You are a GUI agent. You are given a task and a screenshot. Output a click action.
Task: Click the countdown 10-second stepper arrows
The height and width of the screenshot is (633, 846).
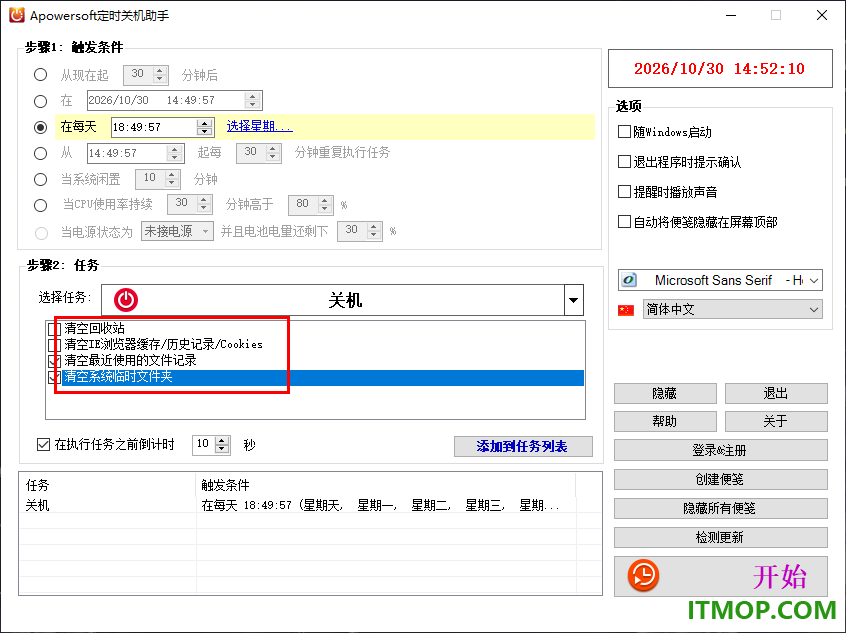tap(222, 445)
